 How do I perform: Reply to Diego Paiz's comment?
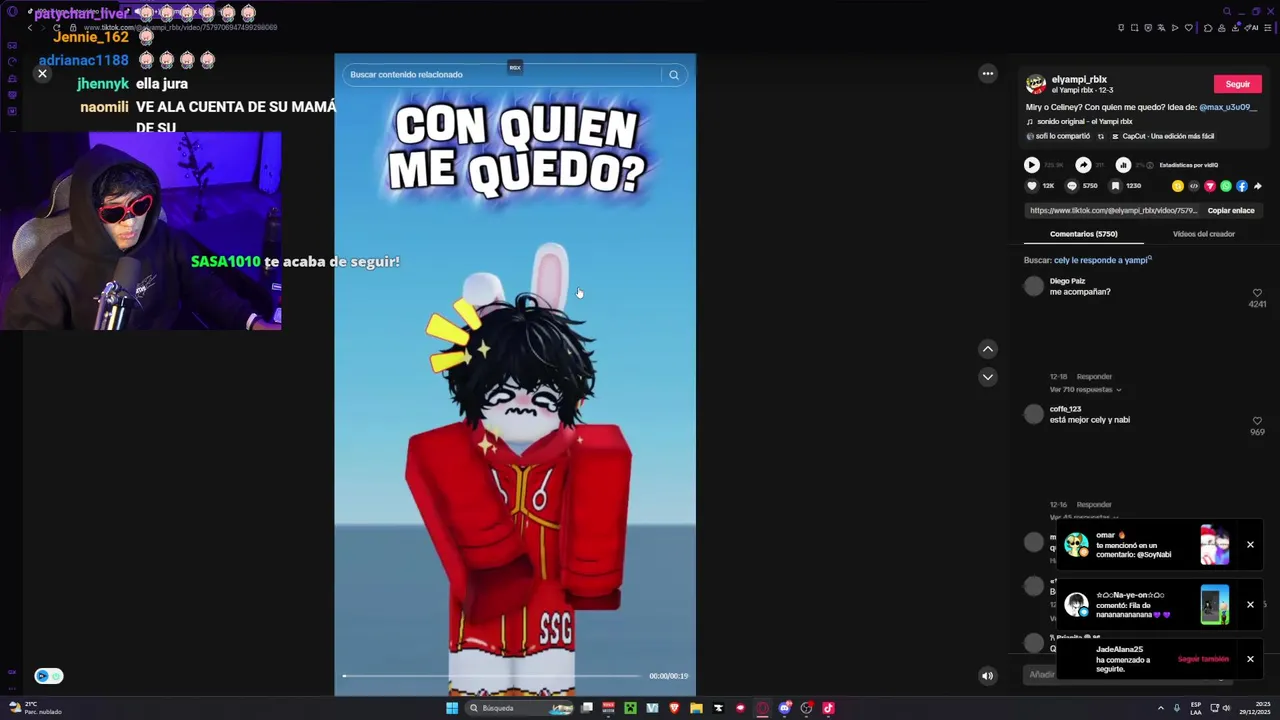[1094, 377]
